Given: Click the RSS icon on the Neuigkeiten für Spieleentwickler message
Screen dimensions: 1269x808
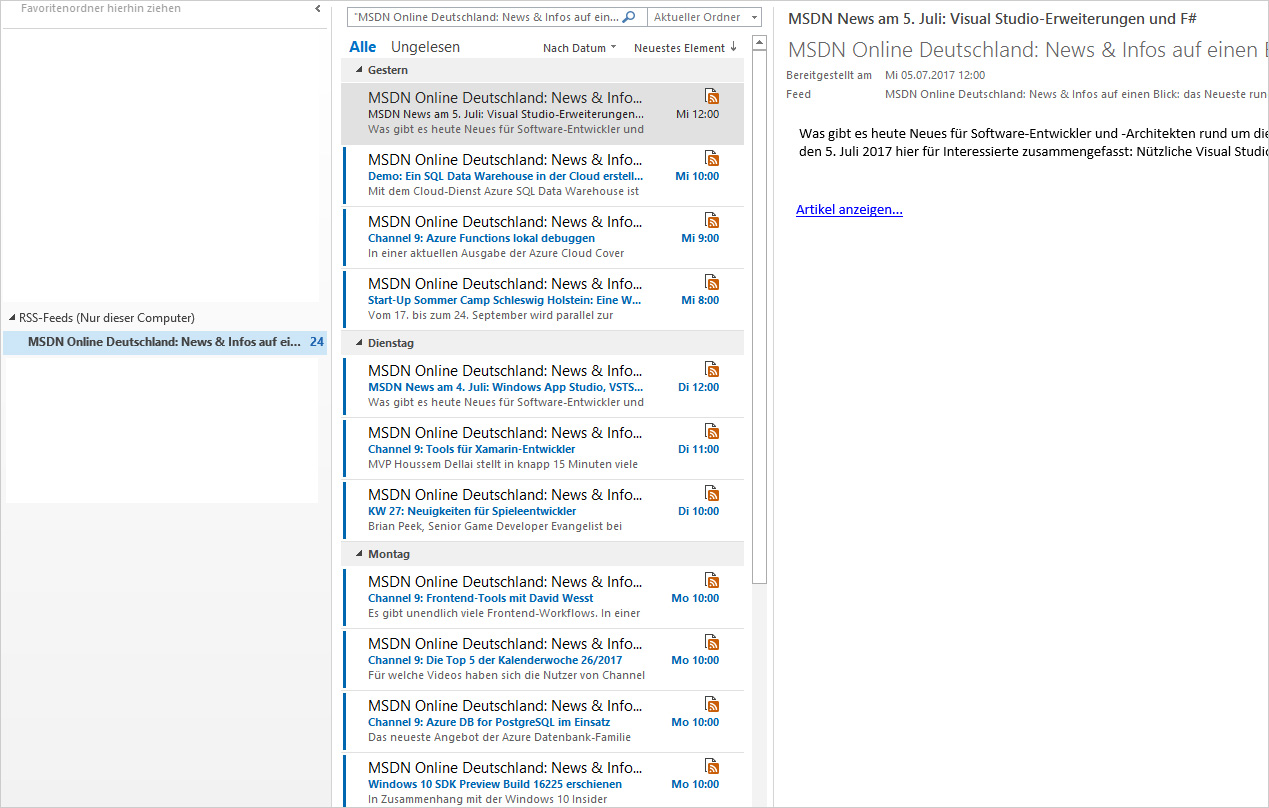Looking at the screenshot, I should pos(712,493).
